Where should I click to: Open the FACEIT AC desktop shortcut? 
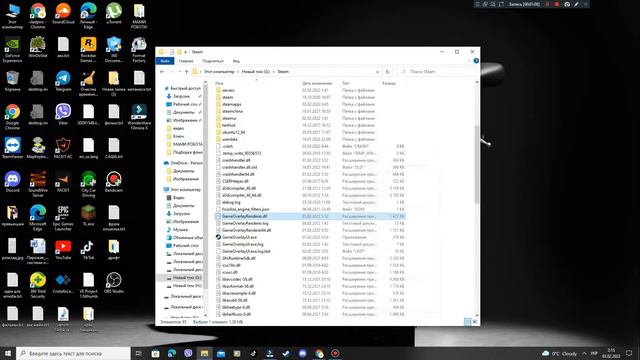tap(63, 148)
